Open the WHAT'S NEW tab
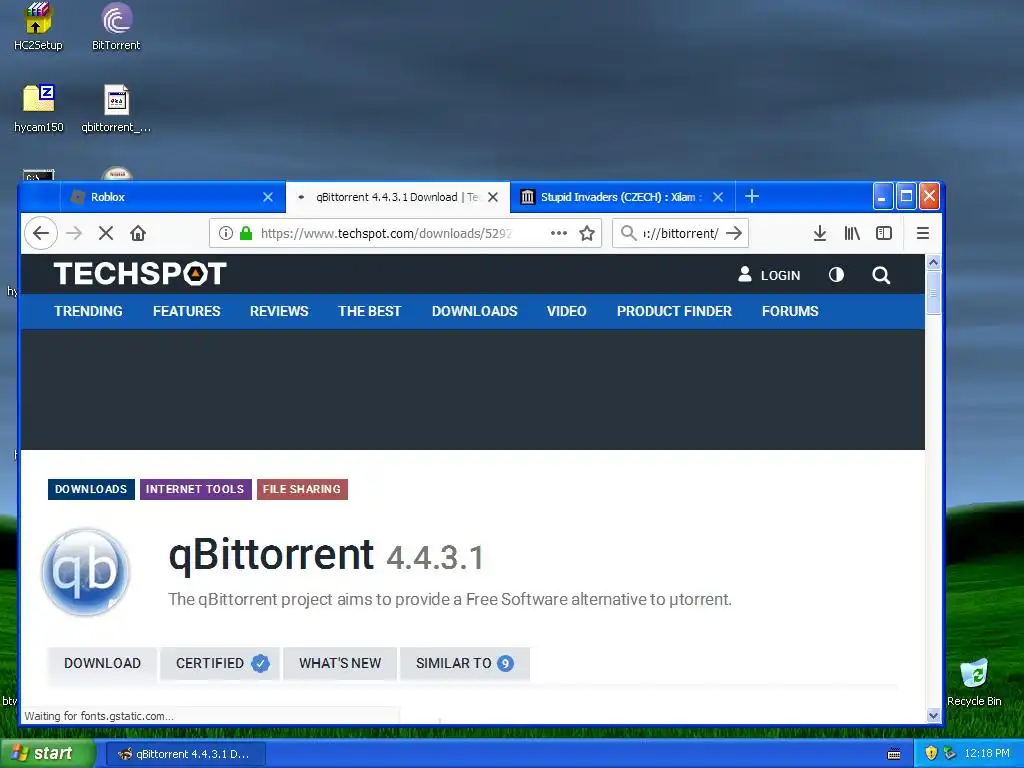Viewport: 1024px width, 768px height. pos(340,664)
